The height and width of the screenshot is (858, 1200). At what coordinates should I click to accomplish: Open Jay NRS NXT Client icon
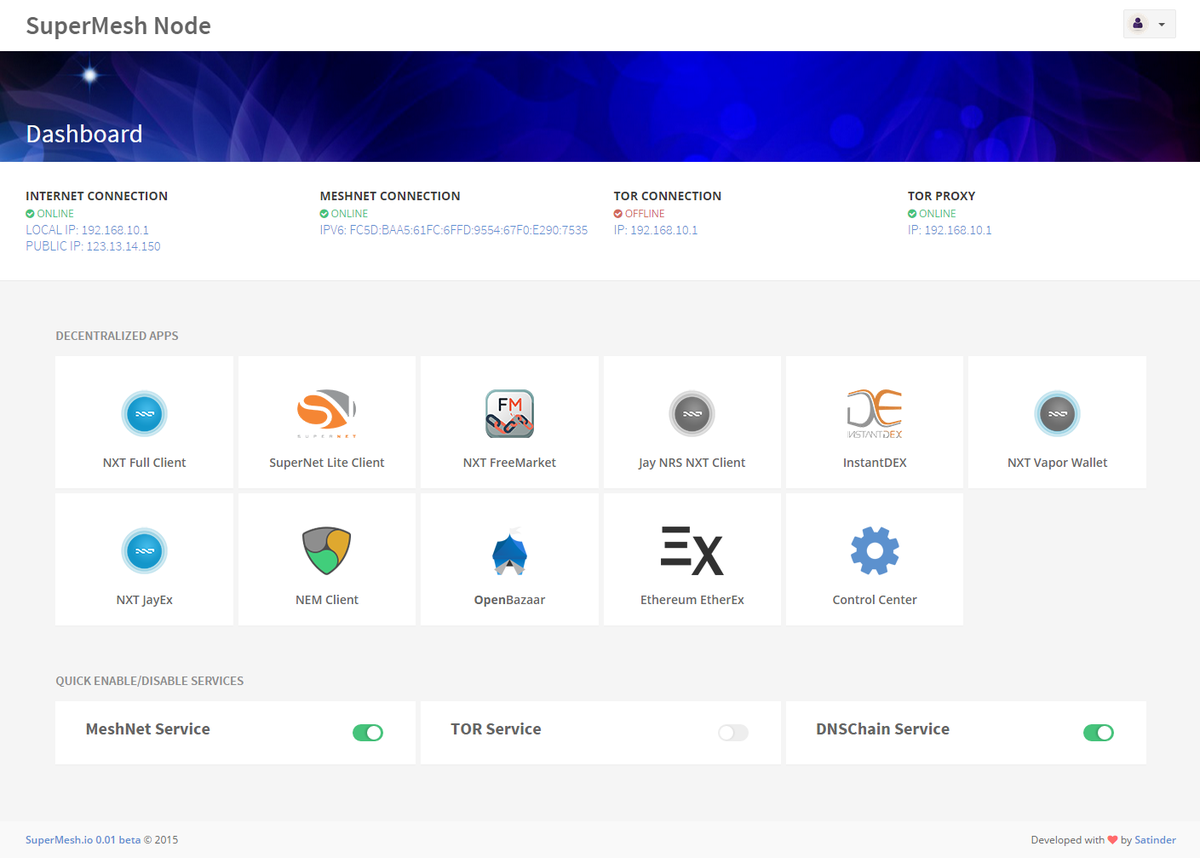click(x=692, y=413)
